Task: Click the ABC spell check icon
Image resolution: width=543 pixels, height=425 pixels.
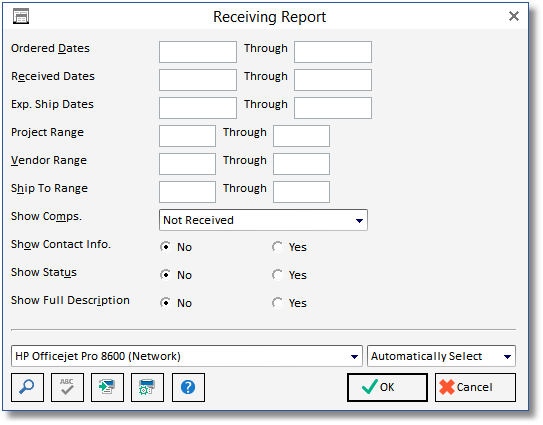Action: [67, 387]
